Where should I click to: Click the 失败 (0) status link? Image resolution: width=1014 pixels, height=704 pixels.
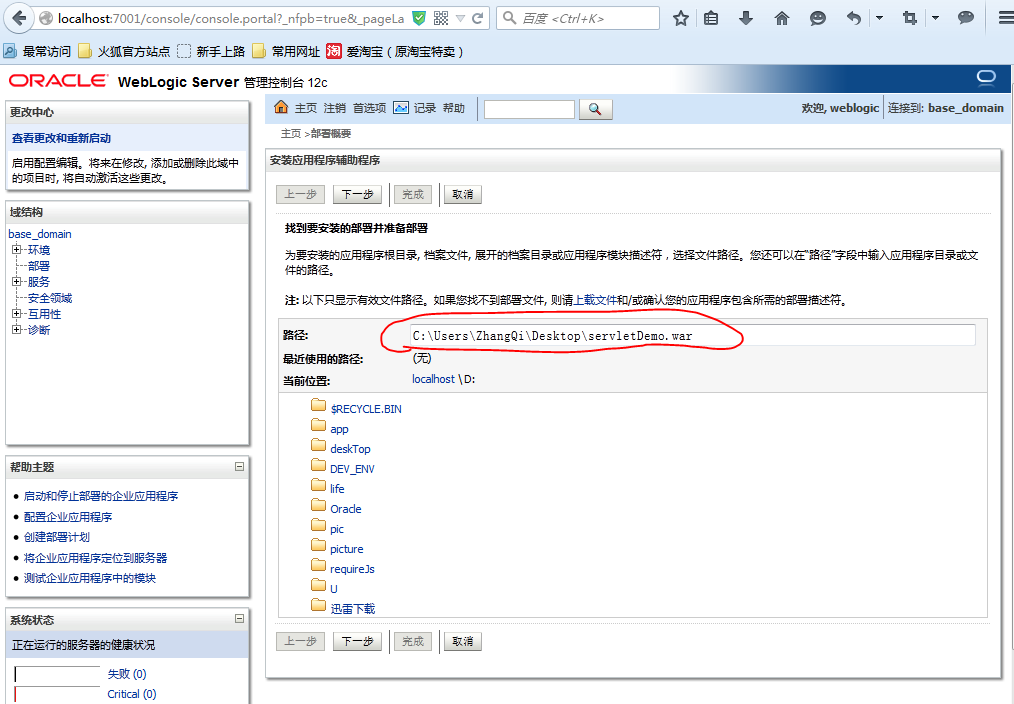pos(127,674)
